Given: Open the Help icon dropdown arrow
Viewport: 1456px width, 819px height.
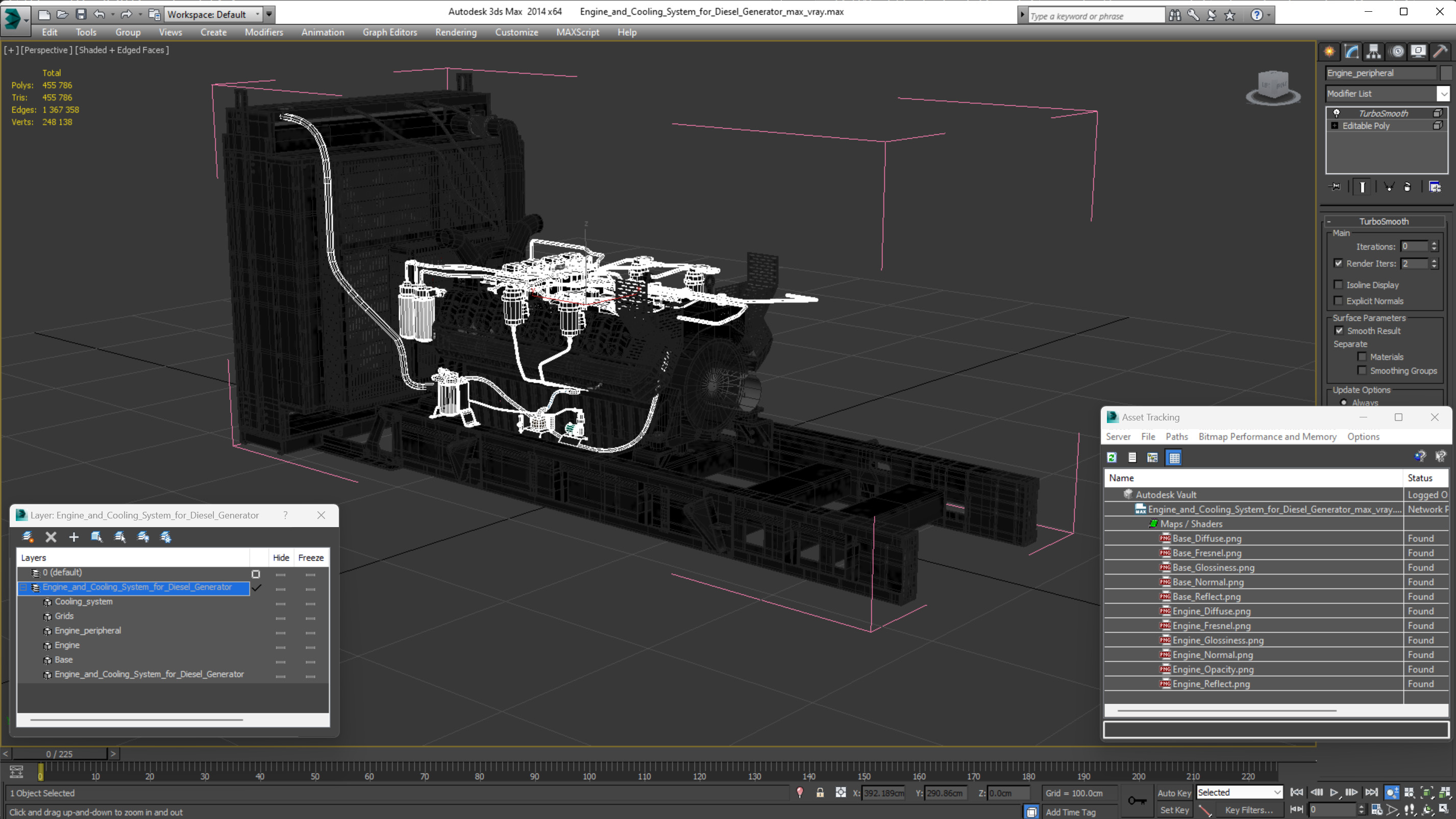Looking at the screenshot, I should click(1269, 15).
